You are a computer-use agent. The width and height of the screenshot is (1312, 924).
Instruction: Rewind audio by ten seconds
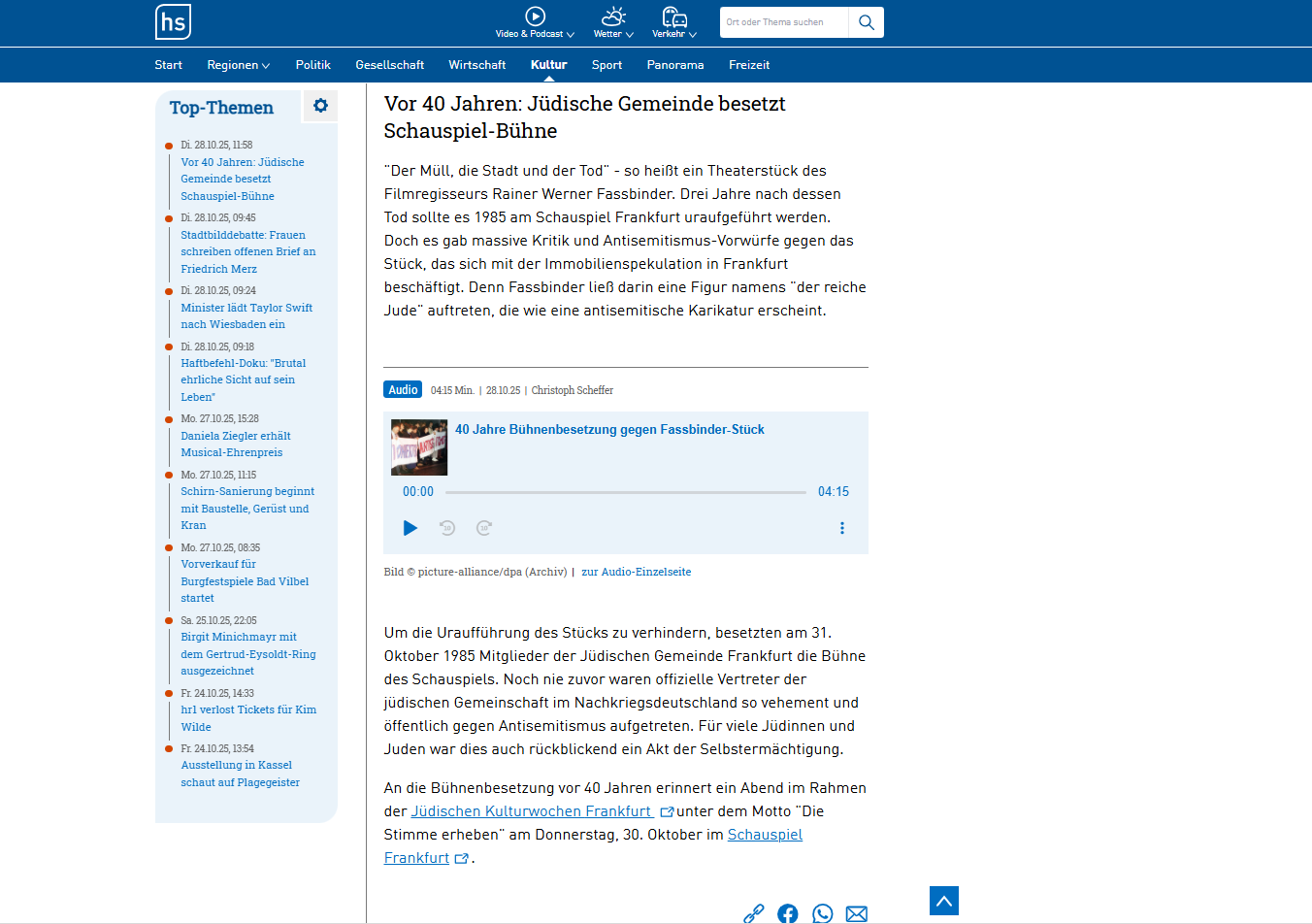point(447,528)
